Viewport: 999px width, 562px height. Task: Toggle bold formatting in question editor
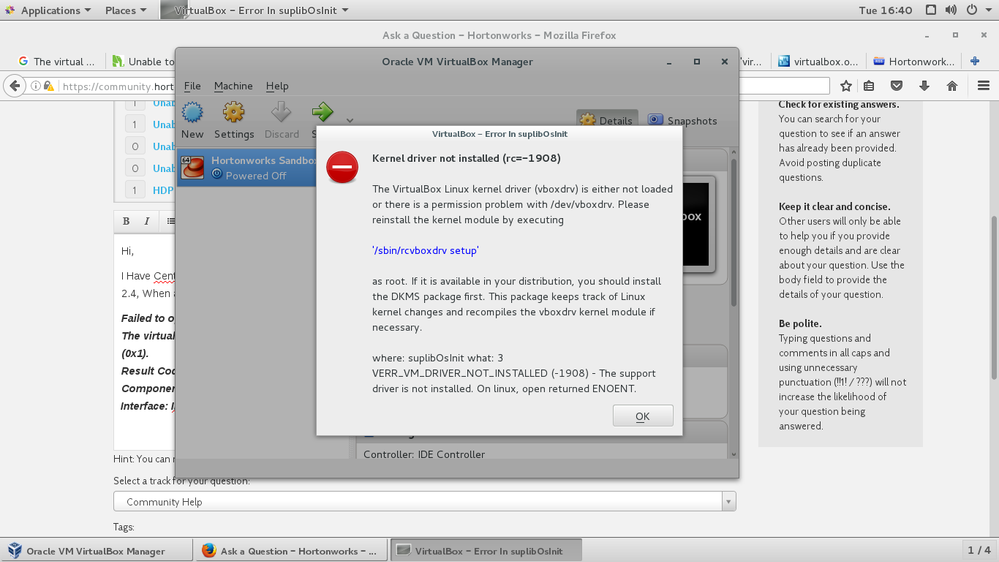(126, 221)
